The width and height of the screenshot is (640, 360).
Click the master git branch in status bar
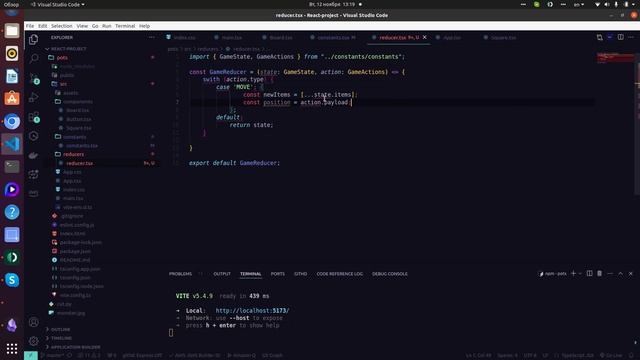coord(54,356)
